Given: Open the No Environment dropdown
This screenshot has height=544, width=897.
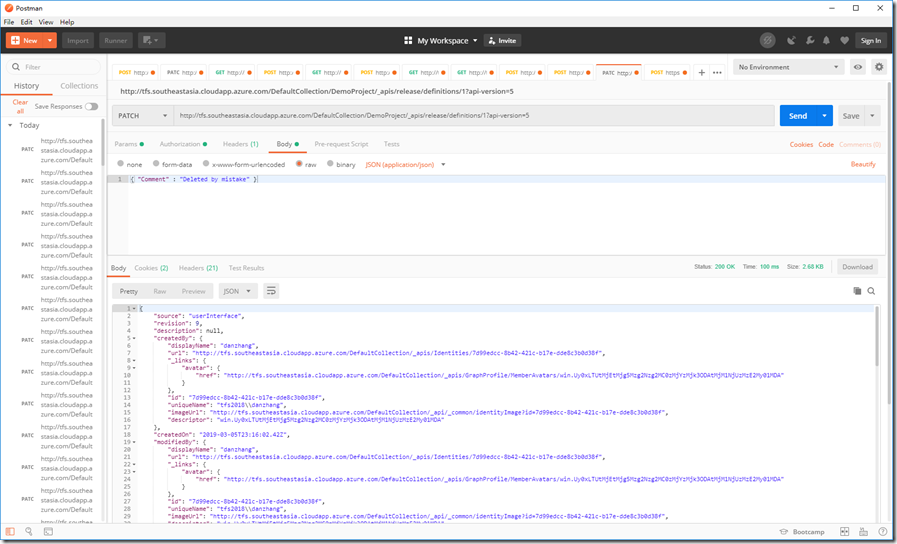Looking at the screenshot, I should point(788,67).
